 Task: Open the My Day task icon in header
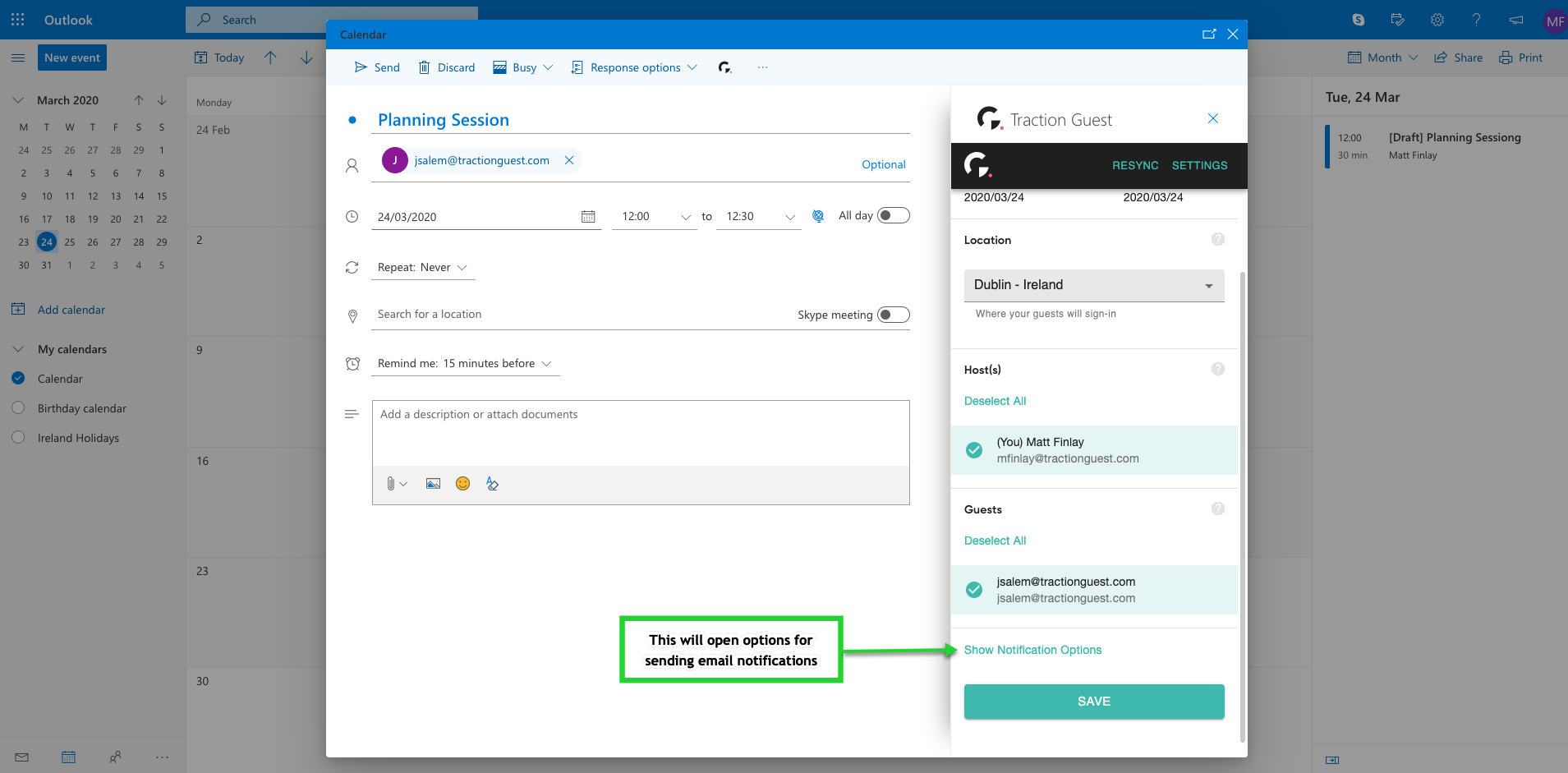(x=1398, y=20)
